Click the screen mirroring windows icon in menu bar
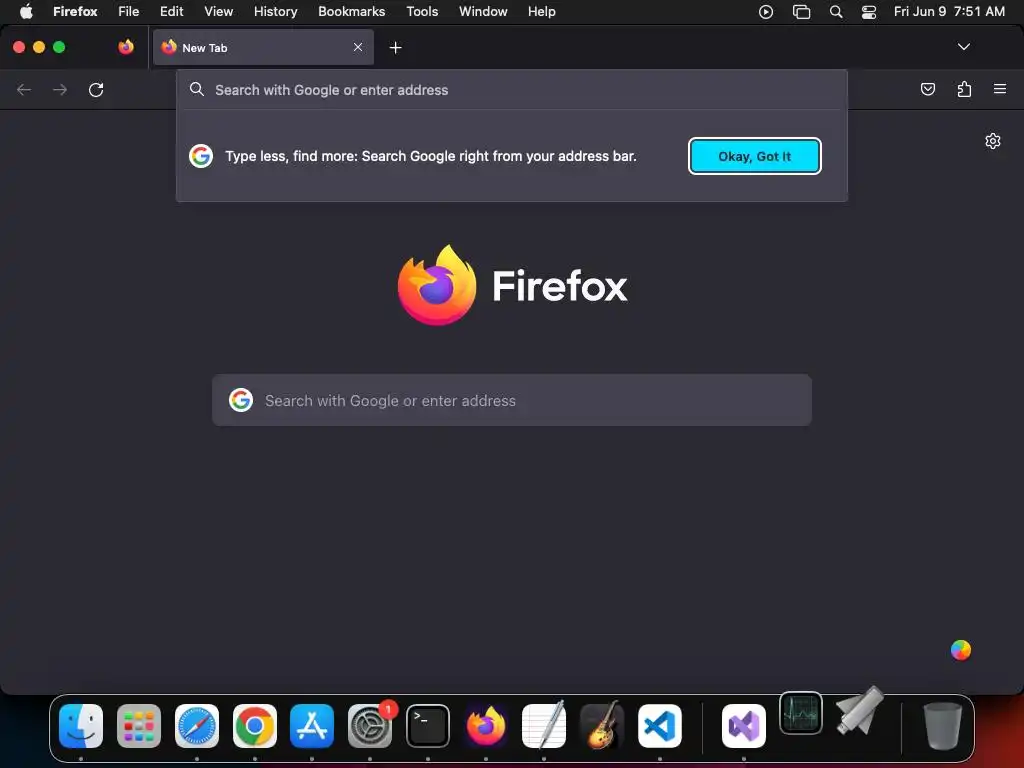 click(801, 12)
